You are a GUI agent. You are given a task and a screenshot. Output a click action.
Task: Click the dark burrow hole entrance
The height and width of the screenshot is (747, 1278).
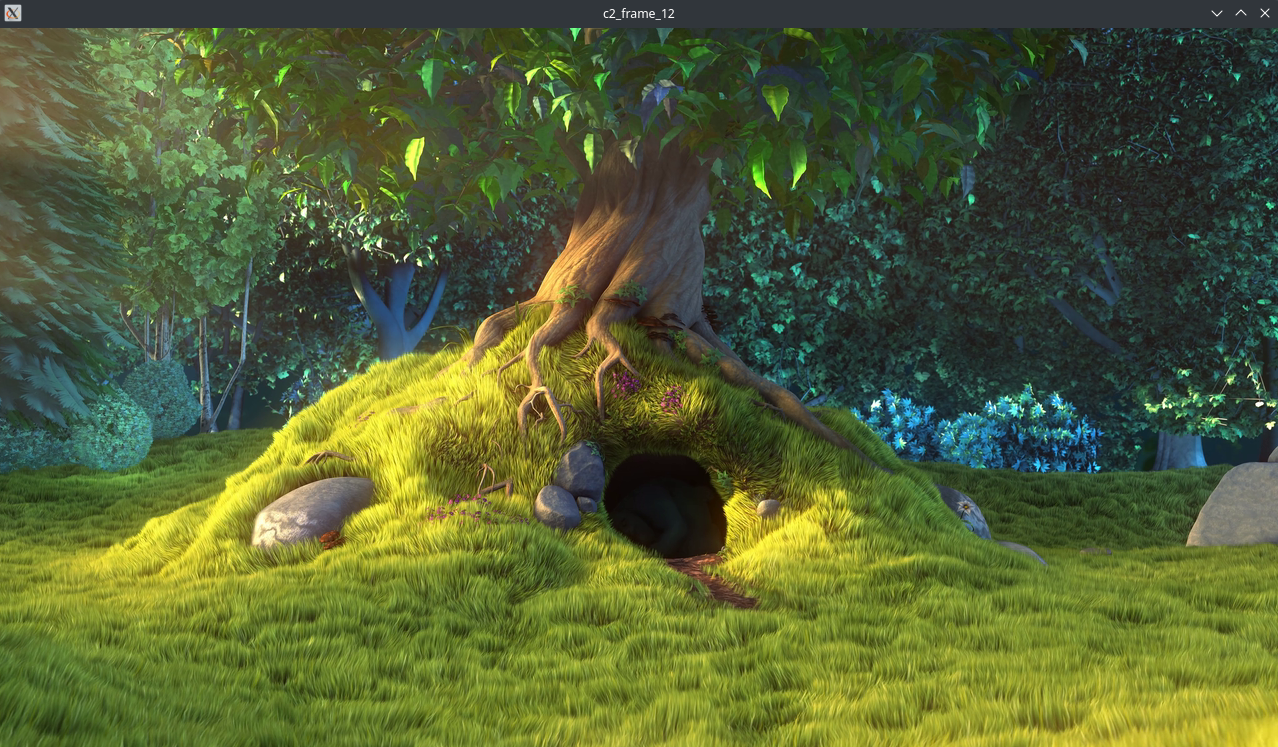click(664, 503)
